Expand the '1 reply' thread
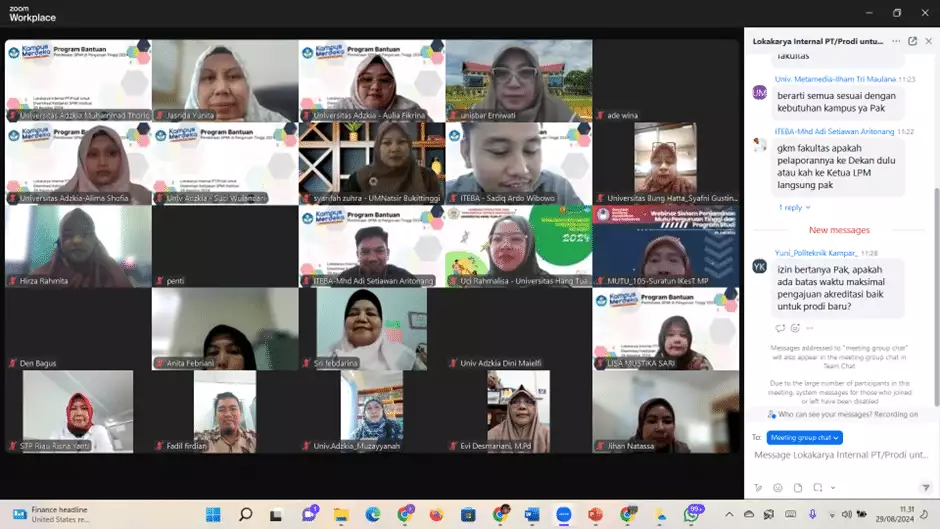940x529 pixels. 794,208
